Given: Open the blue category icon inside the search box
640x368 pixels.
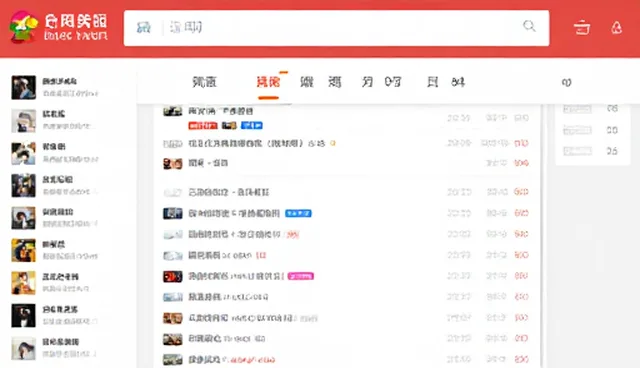Looking at the screenshot, I should [x=143, y=28].
